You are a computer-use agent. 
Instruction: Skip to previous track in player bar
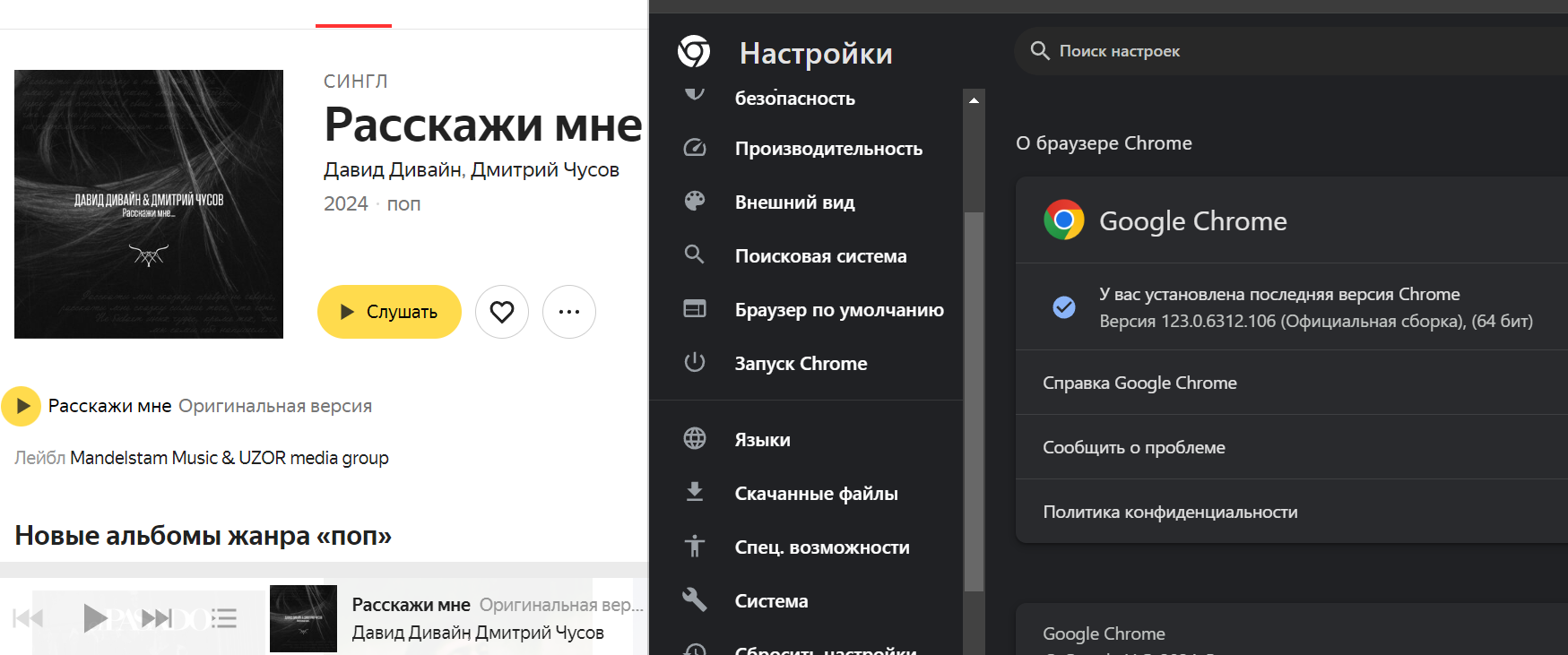point(28,617)
